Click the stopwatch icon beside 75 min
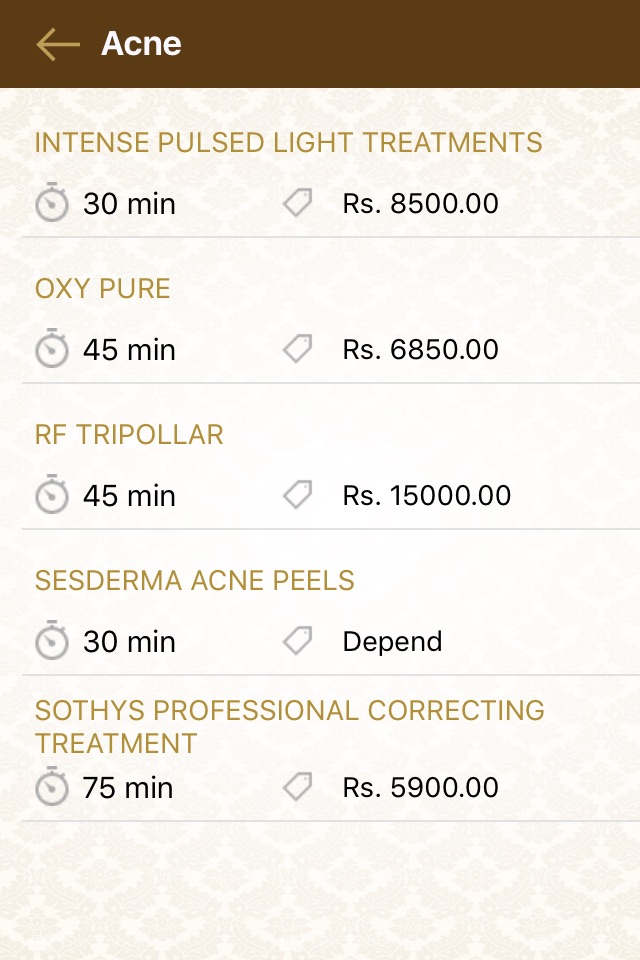The width and height of the screenshot is (640, 960). [52, 788]
